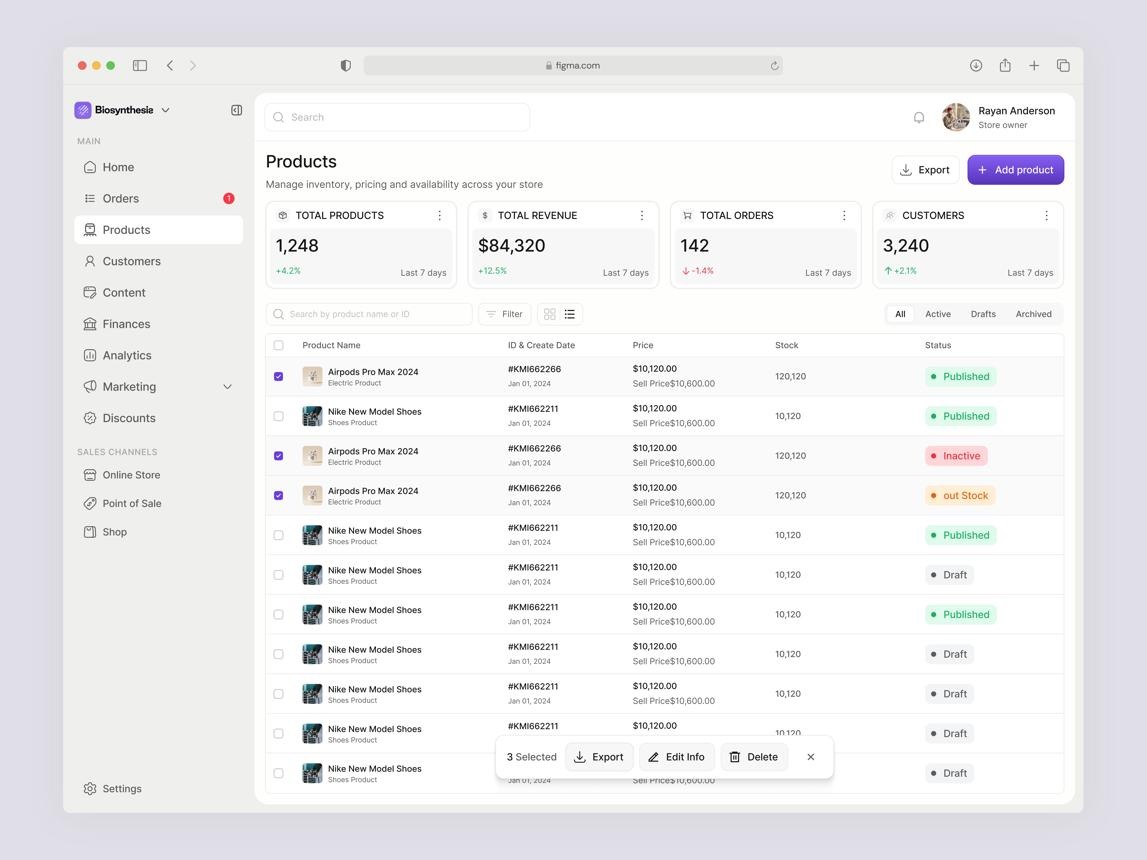Check the Nike row below first Airpods row
Image resolution: width=1147 pixels, height=860 pixels.
pyautogui.click(x=278, y=416)
